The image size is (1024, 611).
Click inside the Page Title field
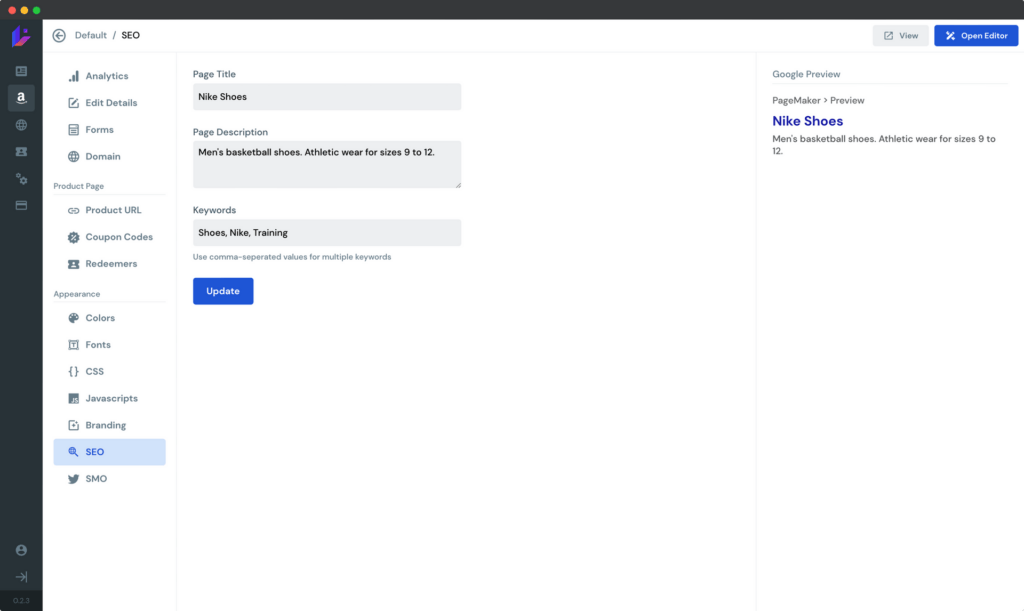(327, 96)
